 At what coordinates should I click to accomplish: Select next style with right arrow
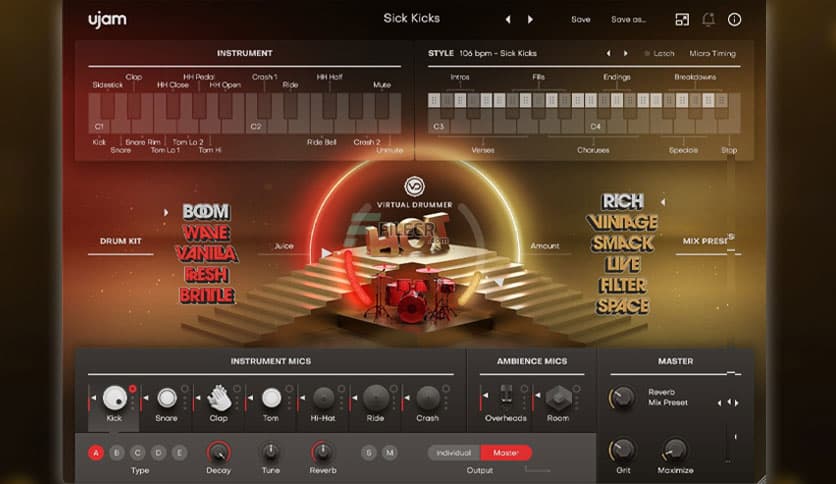(625, 53)
